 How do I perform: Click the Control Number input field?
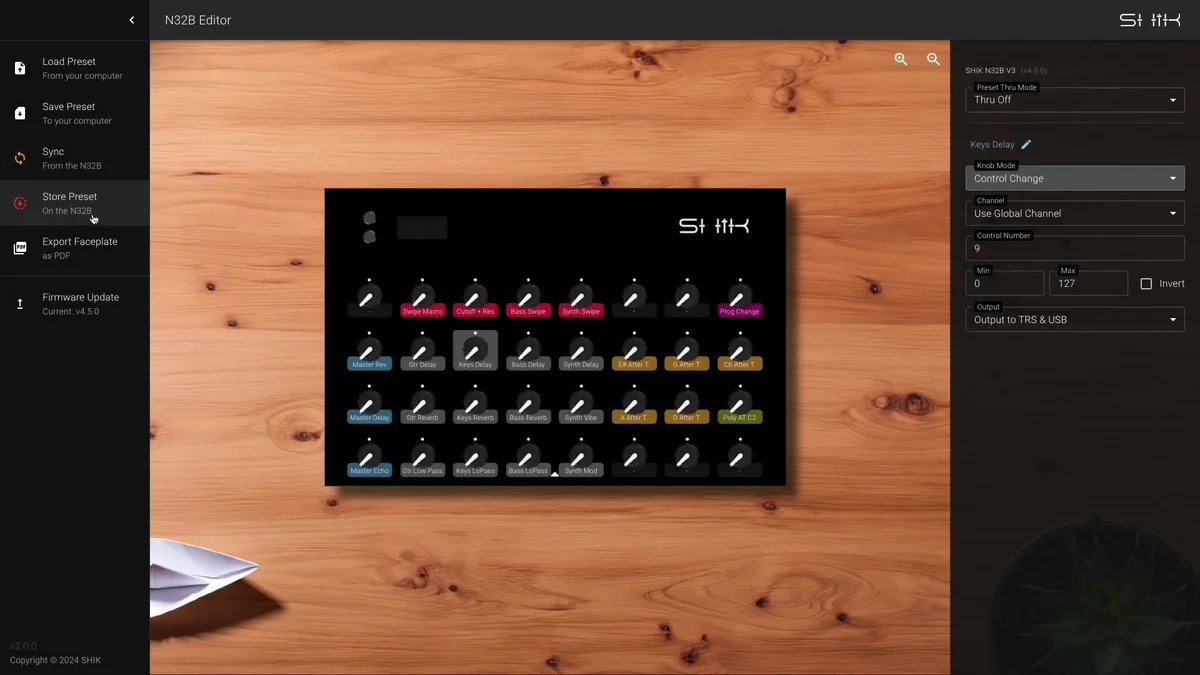[x=1075, y=248]
